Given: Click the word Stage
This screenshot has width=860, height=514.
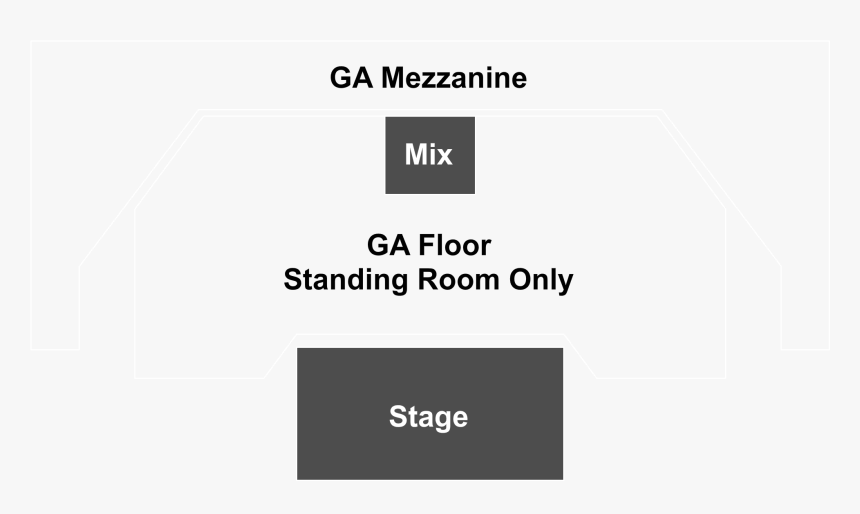Looking at the screenshot, I should pos(428,417).
